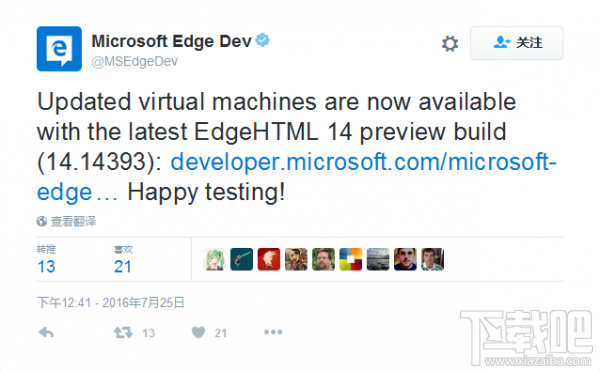Open the developer.microsoft.com link
This screenshot has width=600, height=371.
(296, 176)
